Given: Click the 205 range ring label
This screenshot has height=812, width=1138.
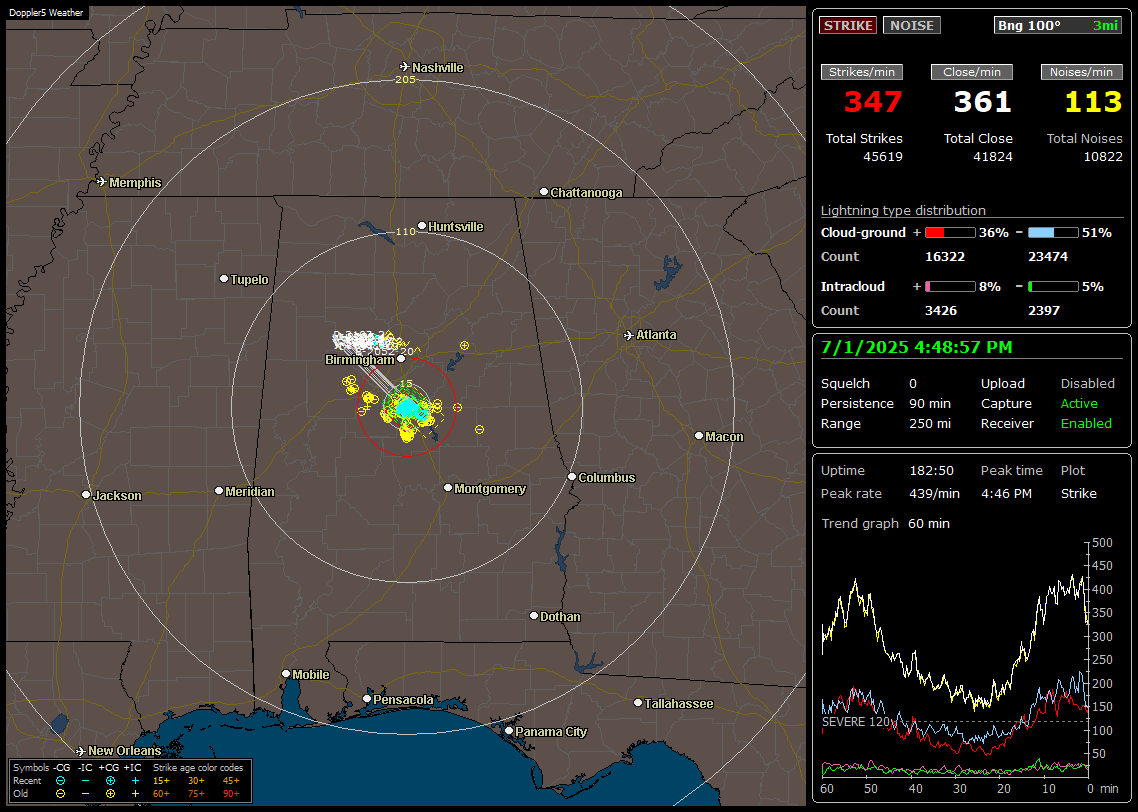Looking at the screenshot, I should 405,79.
